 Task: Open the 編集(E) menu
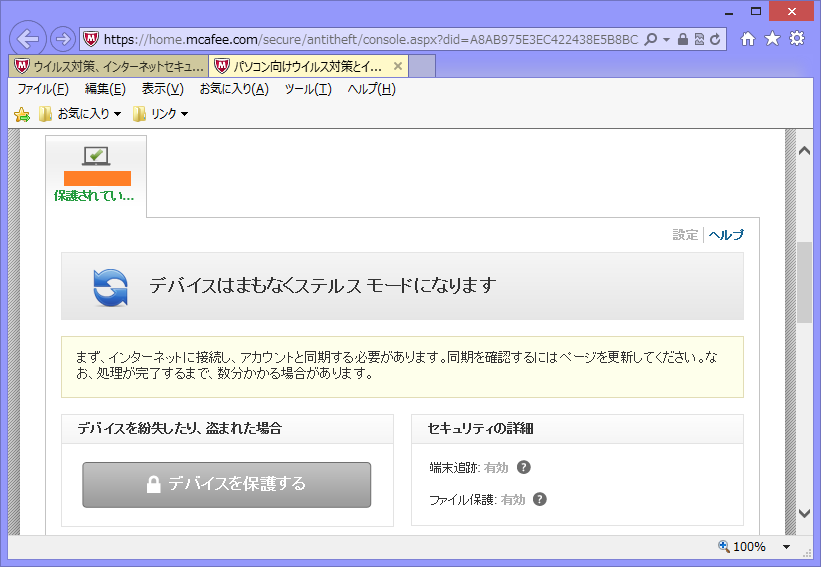tap(105, 89)
